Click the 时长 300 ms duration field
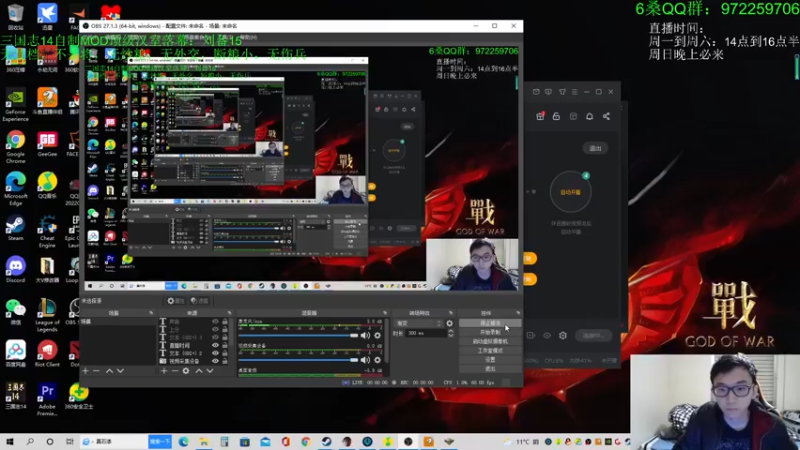800x450 pixels. tap(427, 333)
